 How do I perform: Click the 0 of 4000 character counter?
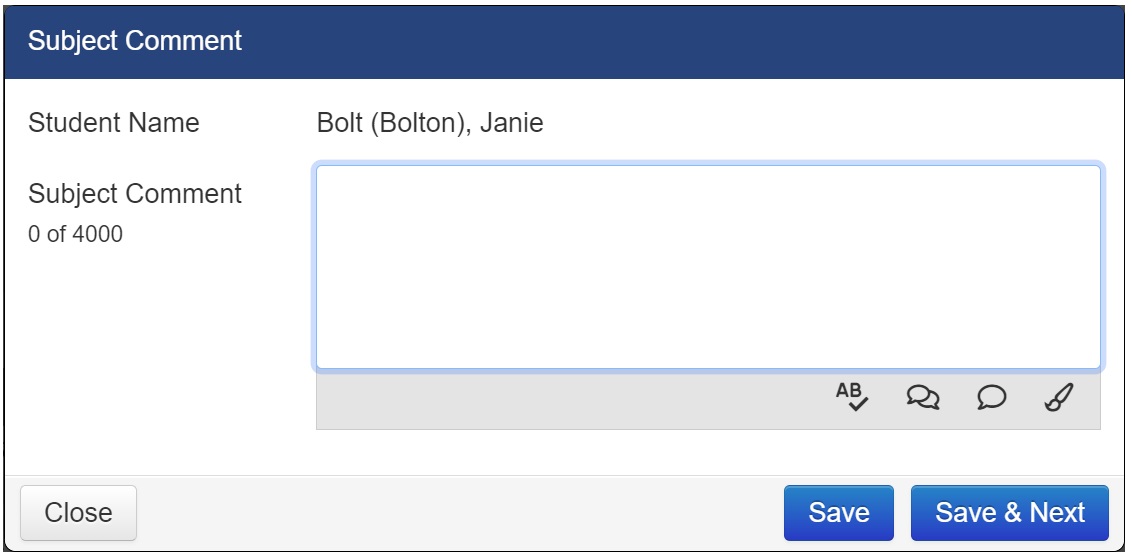click(x=76, y=236)
